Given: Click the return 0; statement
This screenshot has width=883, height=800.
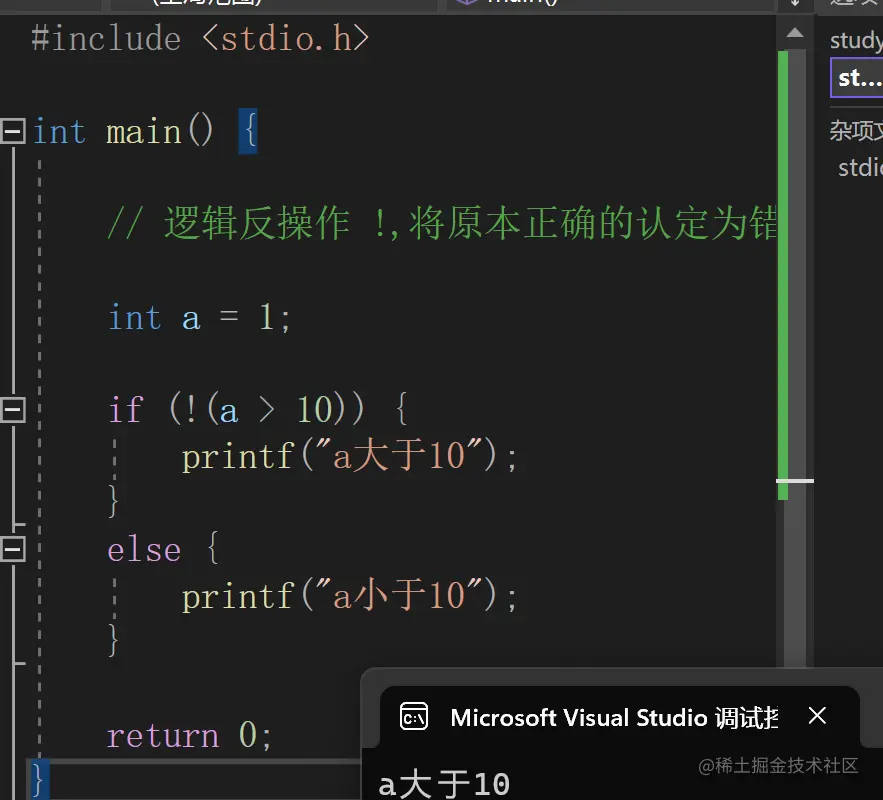Looking at the screenshot, I should (x=189, y=735).
